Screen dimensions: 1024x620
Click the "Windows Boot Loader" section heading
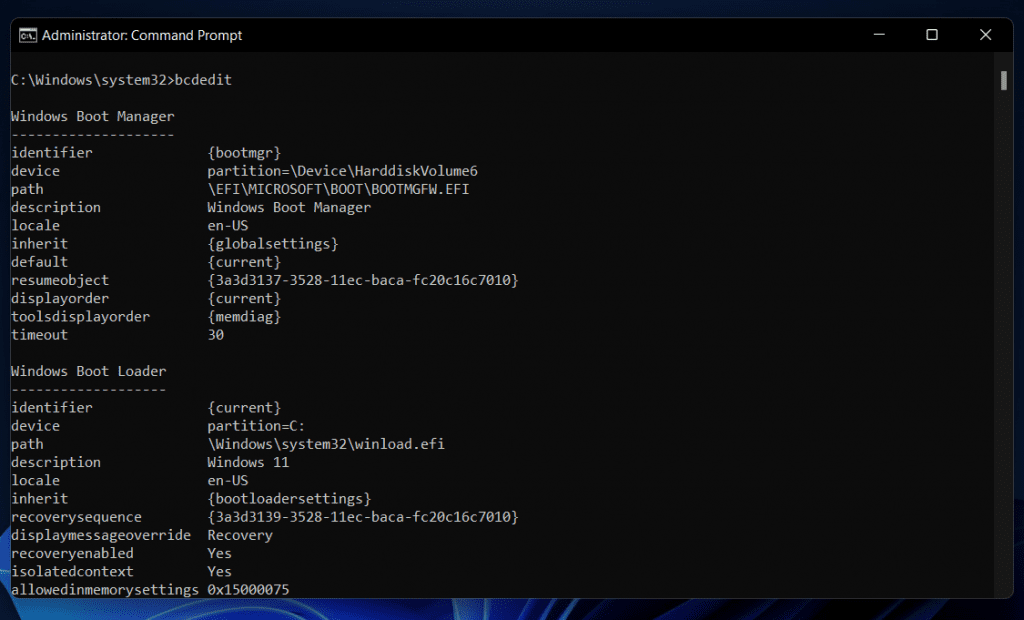(x=88, y=371)
